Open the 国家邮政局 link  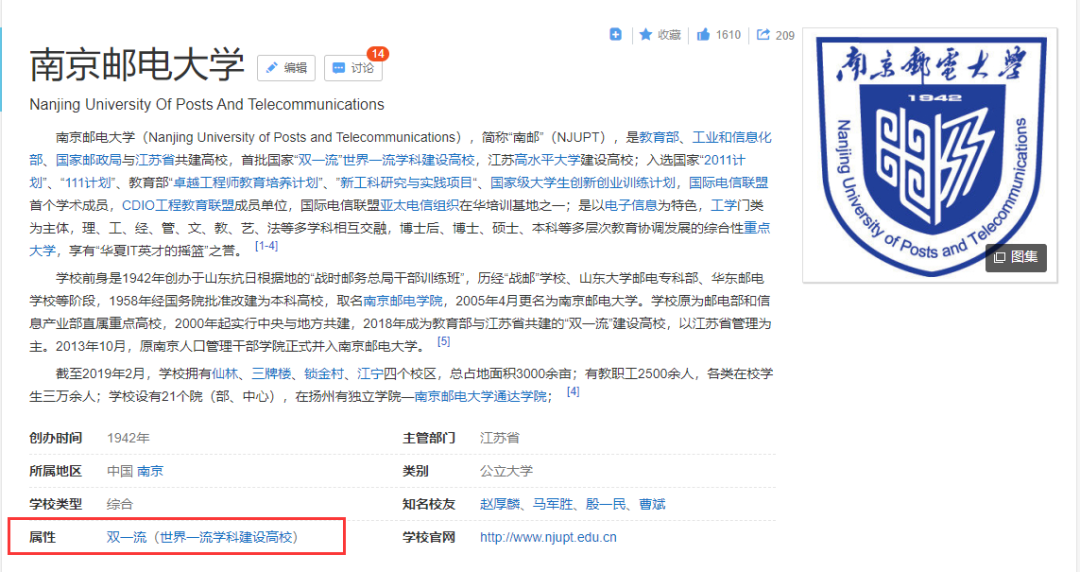88,160
